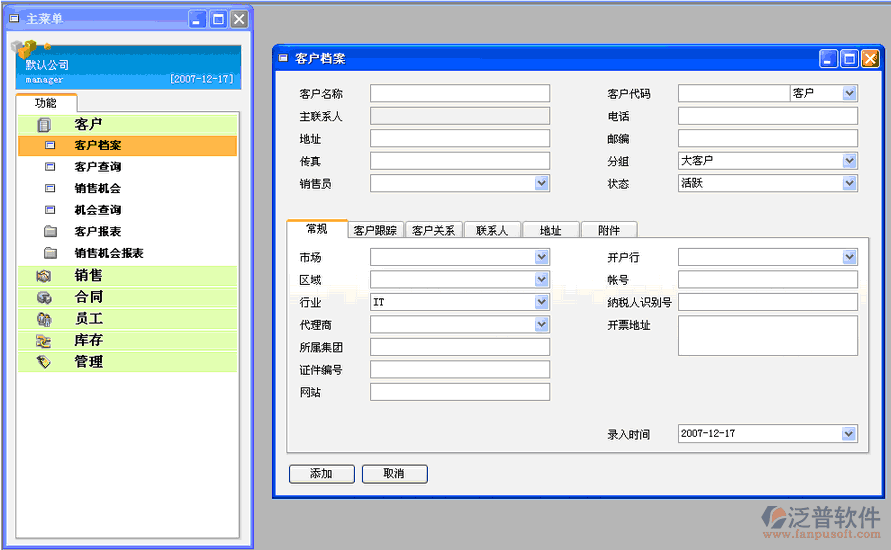Click the 库存 category icon
The image size is (891, 550).
click(44, 341)
